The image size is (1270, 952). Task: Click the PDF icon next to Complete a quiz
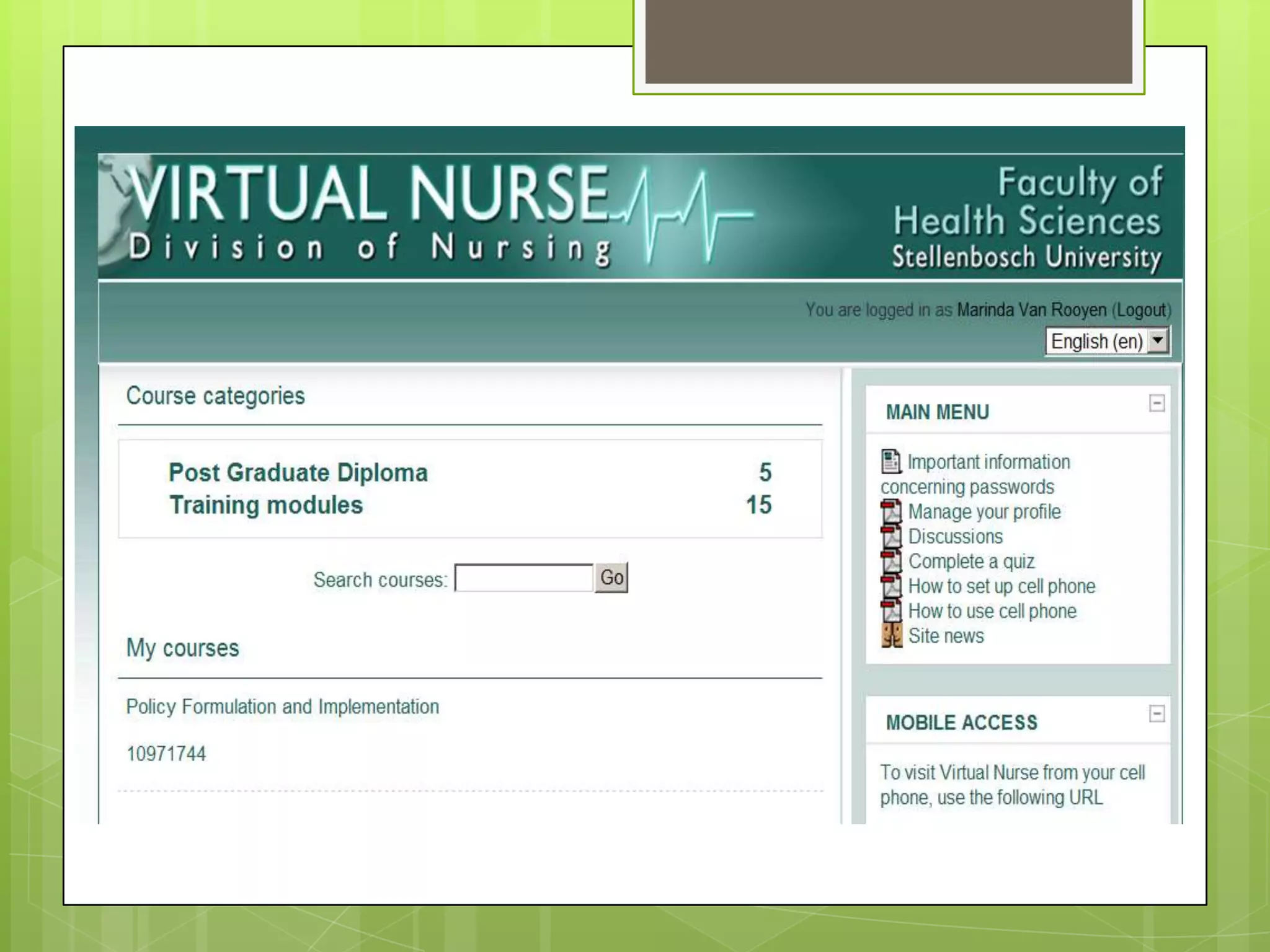891,562
